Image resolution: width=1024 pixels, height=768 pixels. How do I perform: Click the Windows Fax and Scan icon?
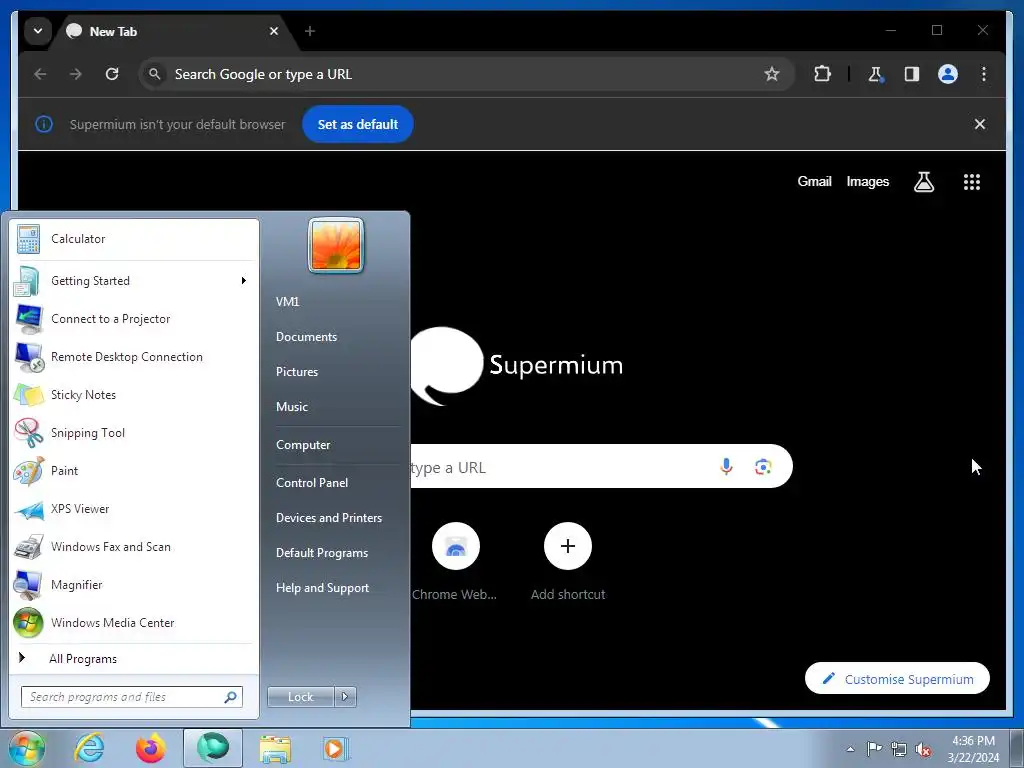pyautogui.click(x=29, y=547)
